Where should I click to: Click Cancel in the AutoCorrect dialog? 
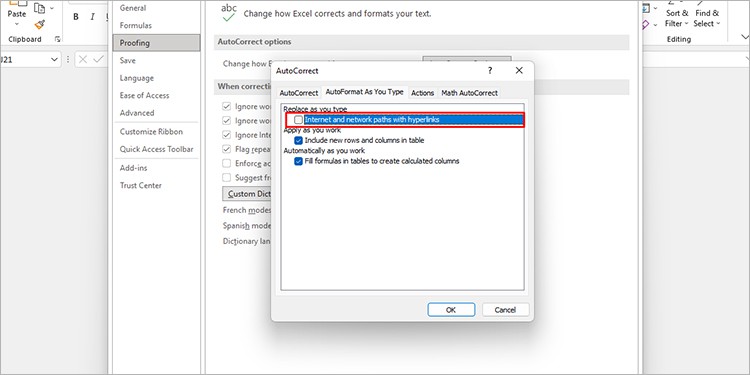pos(506,310)
